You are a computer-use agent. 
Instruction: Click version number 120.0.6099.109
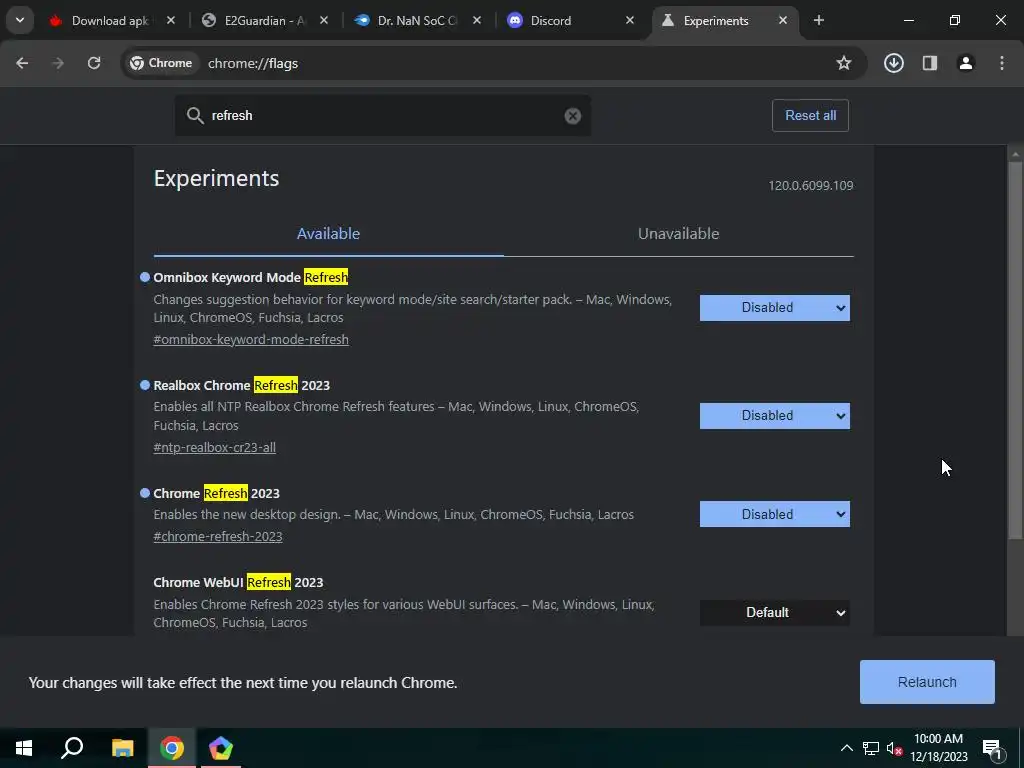810,185
